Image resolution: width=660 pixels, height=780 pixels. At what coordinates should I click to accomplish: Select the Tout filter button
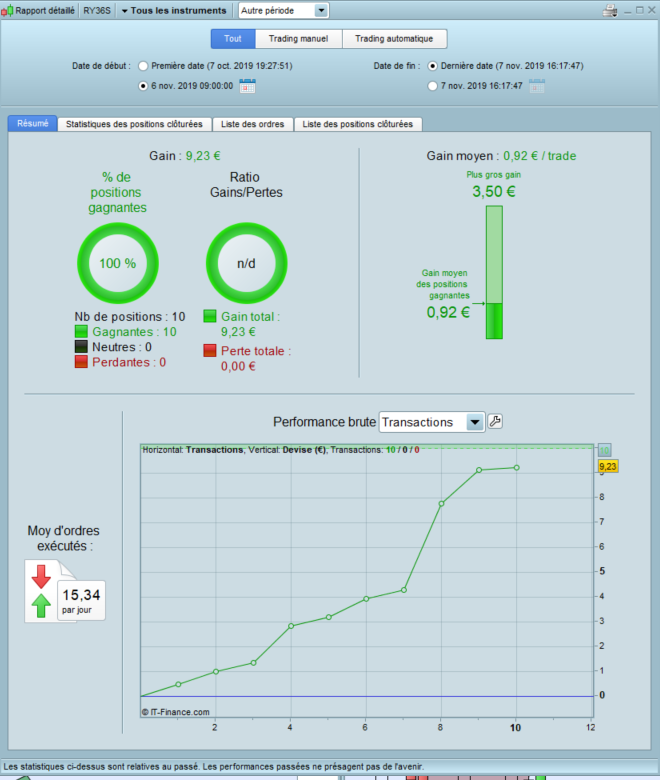233,38
